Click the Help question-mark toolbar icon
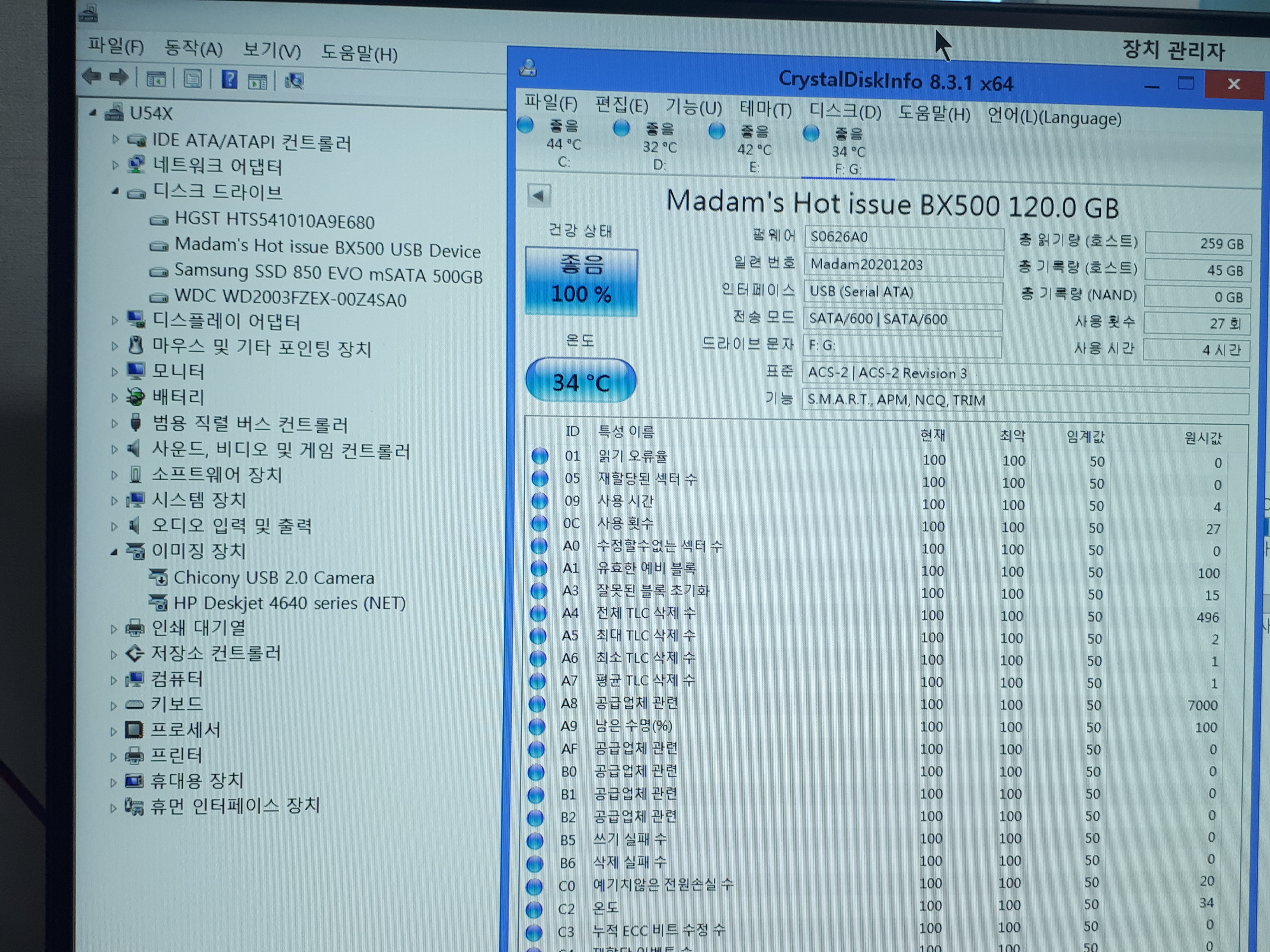Screen dimensions: 1270x952 point(229,79)
